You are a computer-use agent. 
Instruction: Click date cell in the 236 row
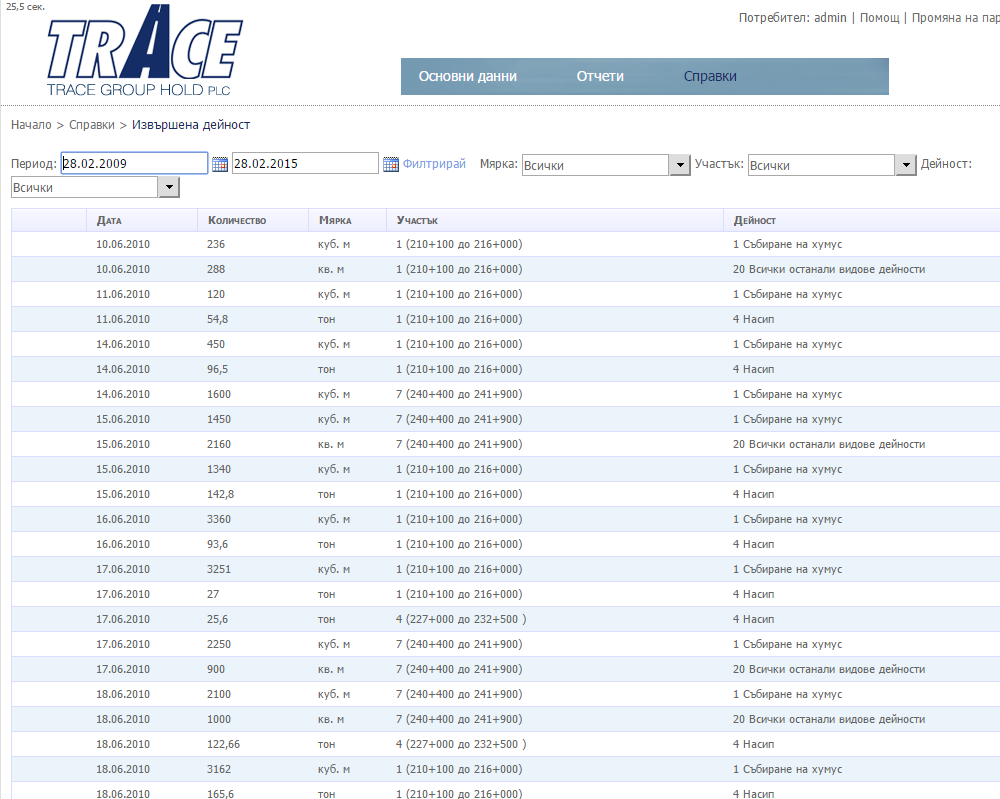(x=122, y=244)
